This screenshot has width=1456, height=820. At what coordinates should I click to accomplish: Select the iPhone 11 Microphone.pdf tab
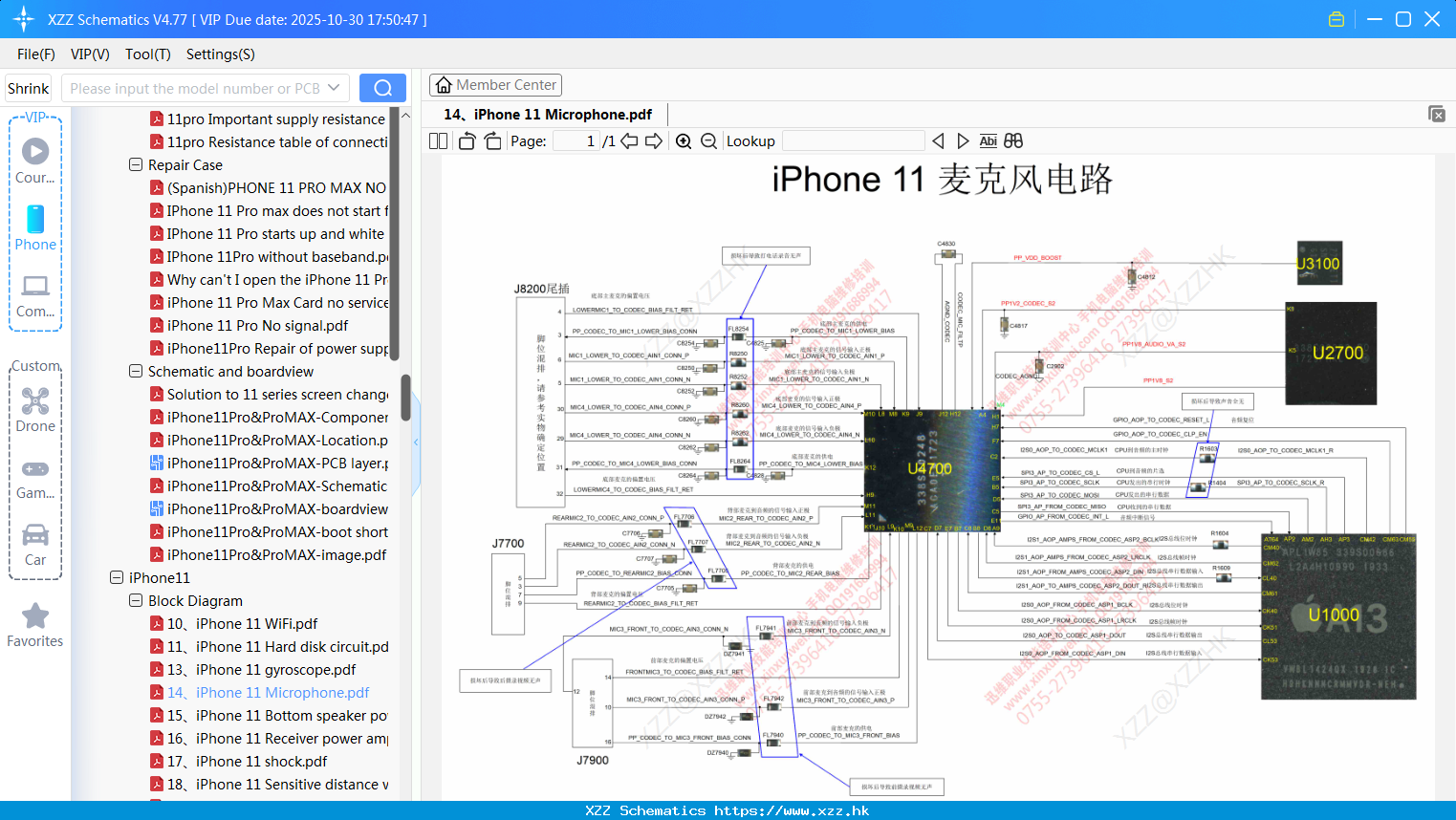tap(548, 115)
